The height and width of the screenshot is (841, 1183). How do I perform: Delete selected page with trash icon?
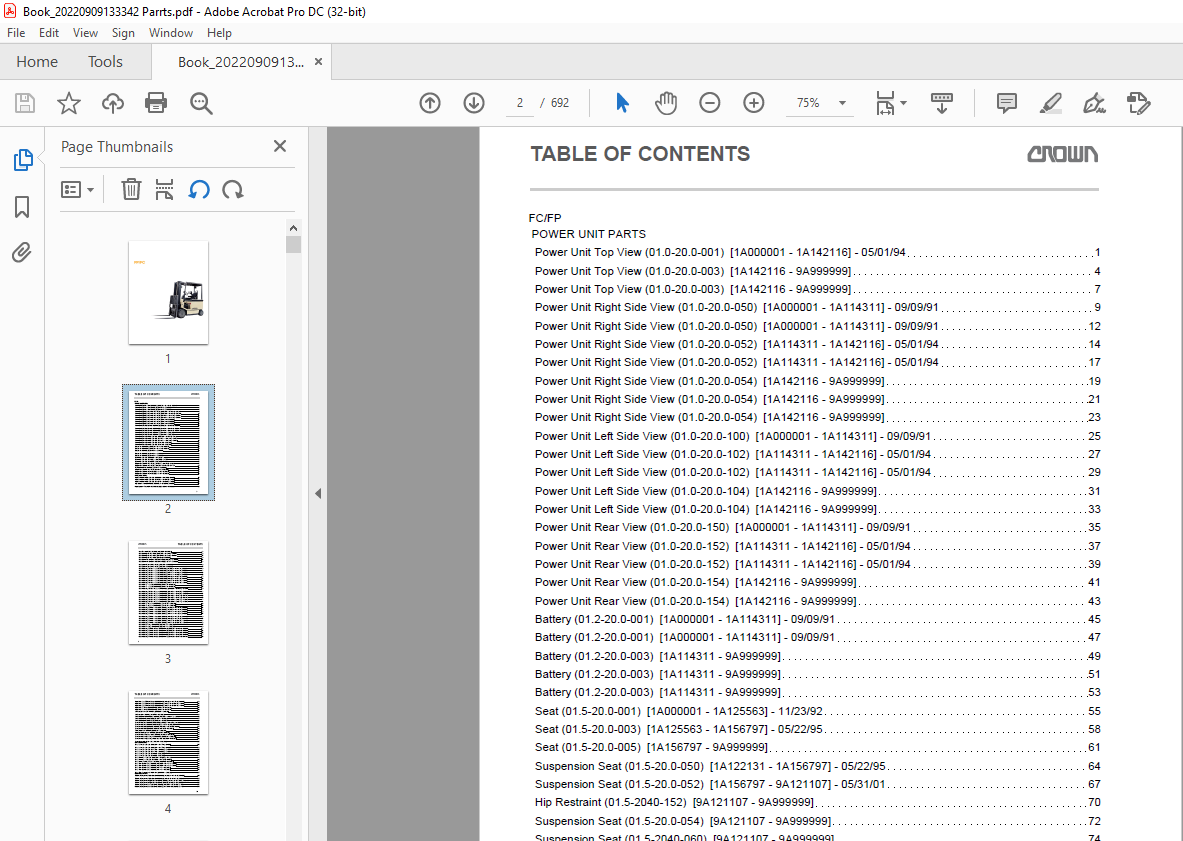coord(131,189)
